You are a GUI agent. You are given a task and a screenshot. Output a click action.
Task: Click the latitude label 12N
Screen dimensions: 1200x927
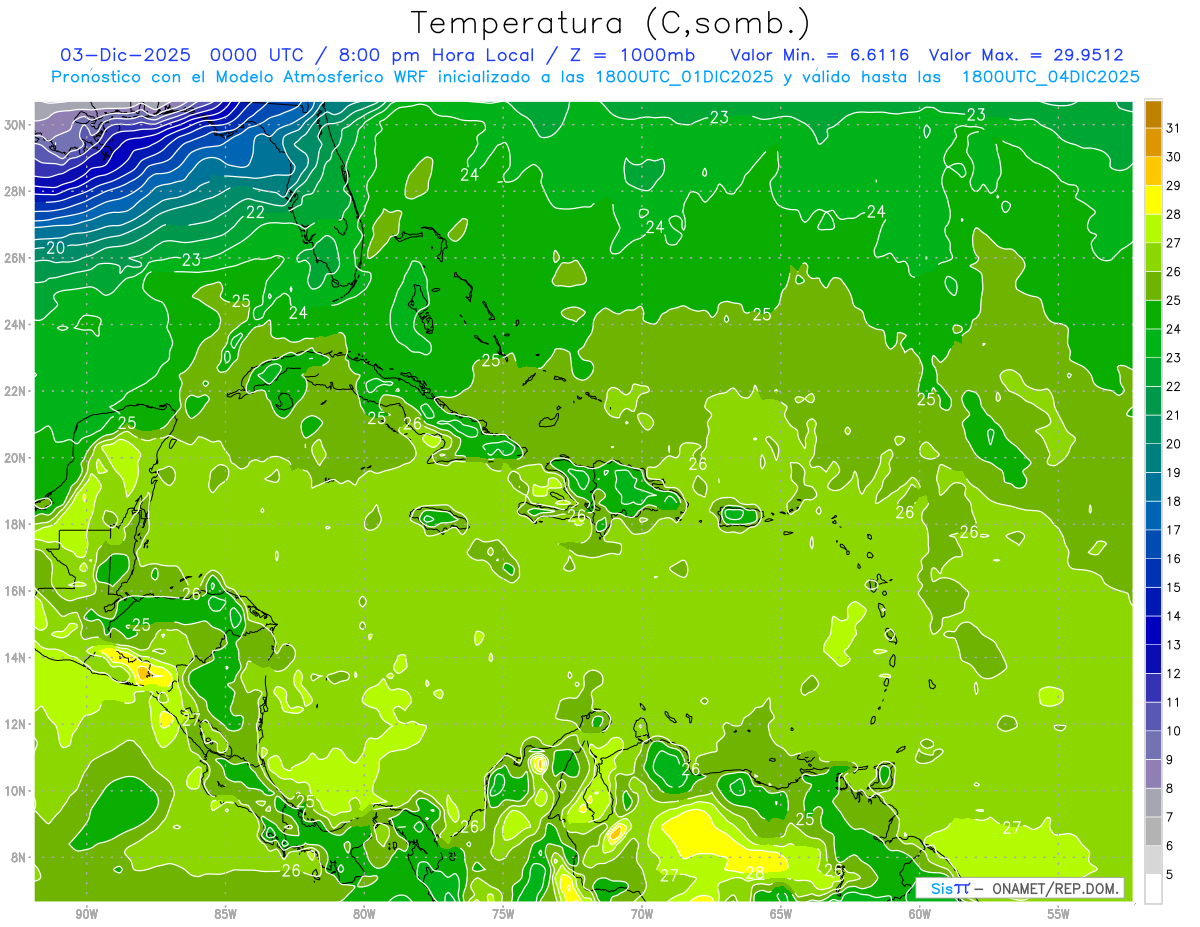pyautogui.click(x=15, y=724)
